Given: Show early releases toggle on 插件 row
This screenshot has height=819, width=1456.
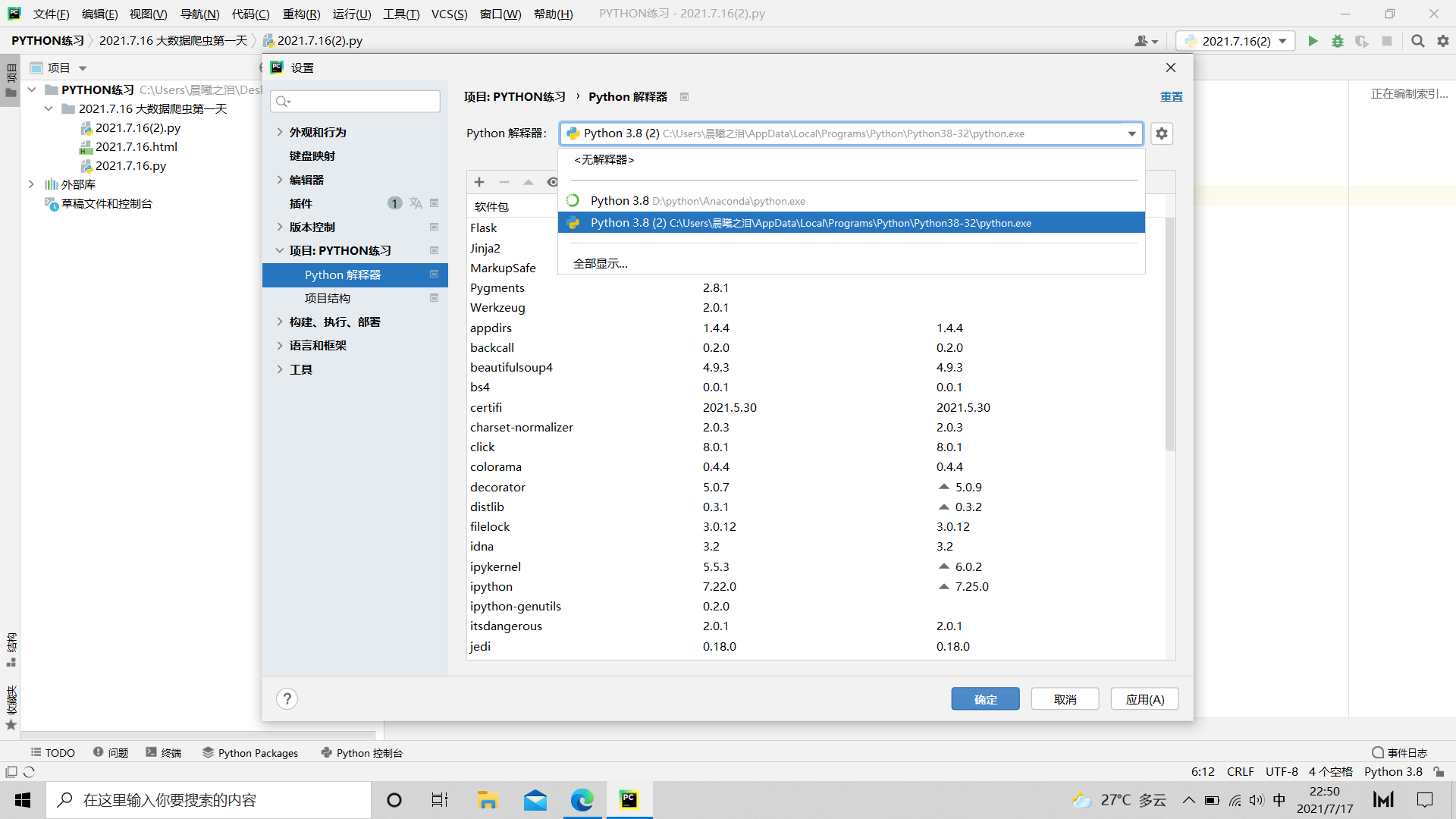Looking at the screenshot, I should point(416,202).
